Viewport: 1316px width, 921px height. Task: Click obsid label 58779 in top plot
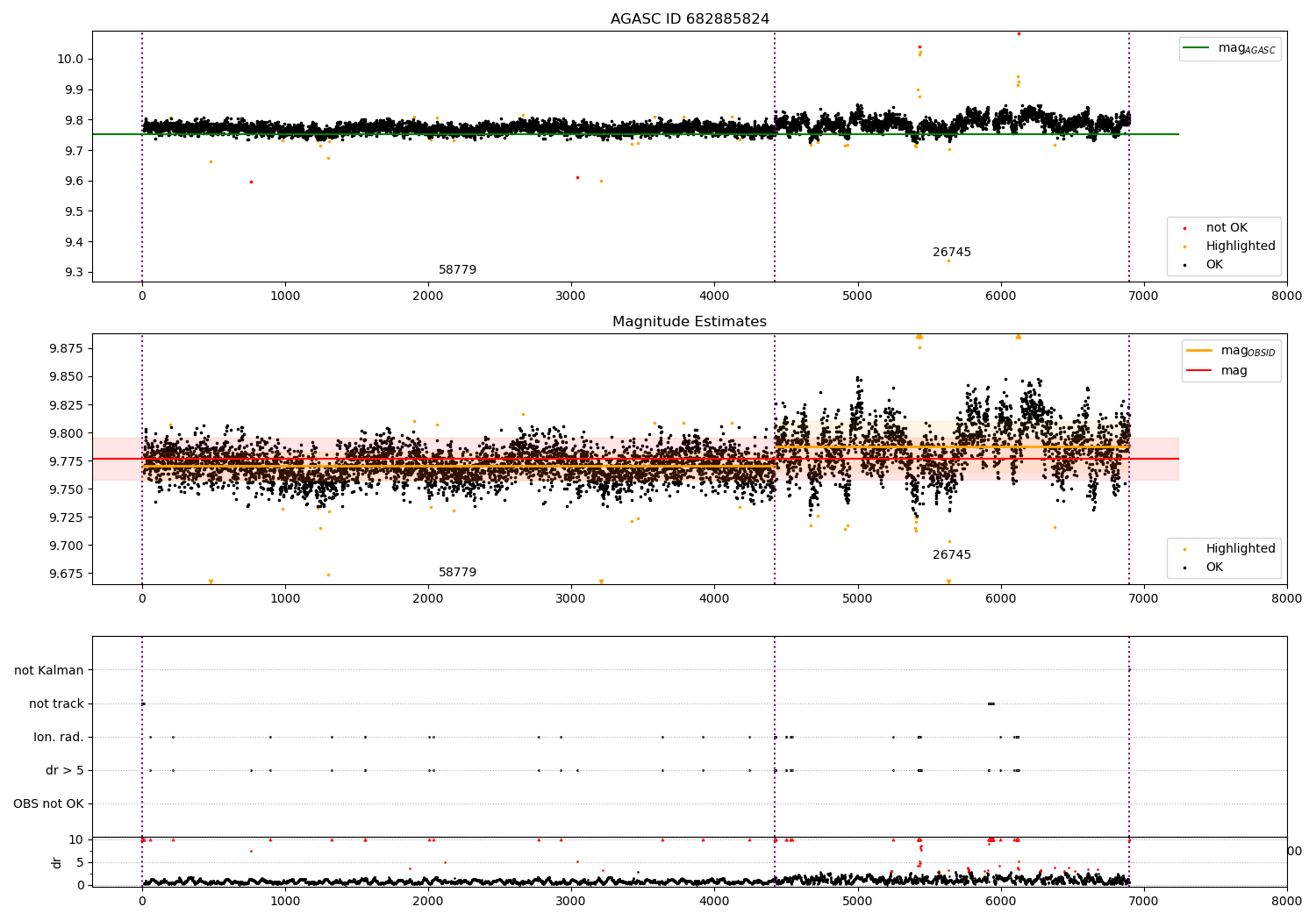(x=458, y=270)
